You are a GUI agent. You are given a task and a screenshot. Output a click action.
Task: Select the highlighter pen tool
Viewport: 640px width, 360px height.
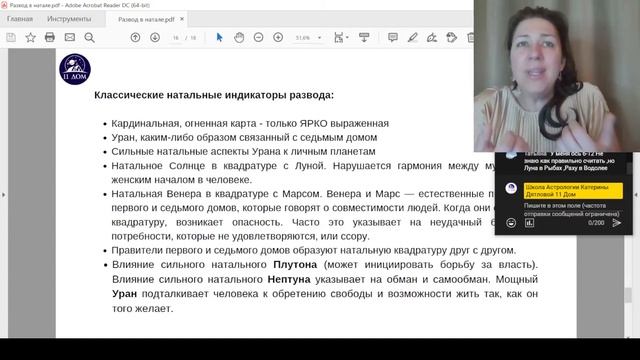(x=412, y=38)
